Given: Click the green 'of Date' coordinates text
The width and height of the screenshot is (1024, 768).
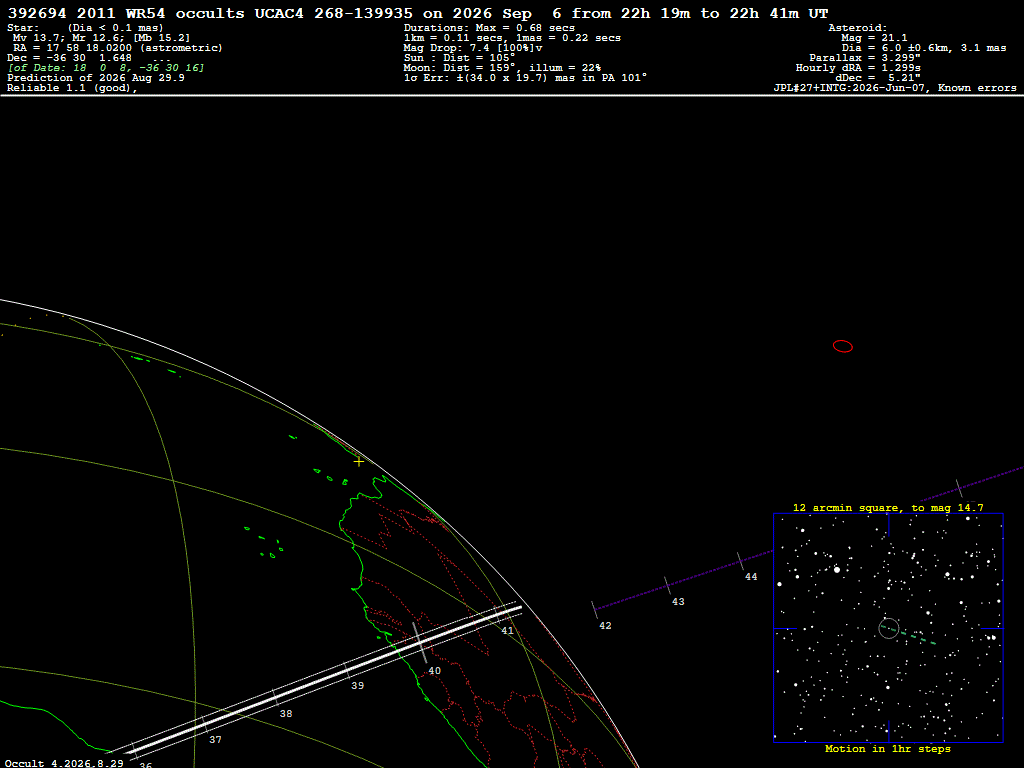Looking at the screenshot, I should [x=106, y=68].
